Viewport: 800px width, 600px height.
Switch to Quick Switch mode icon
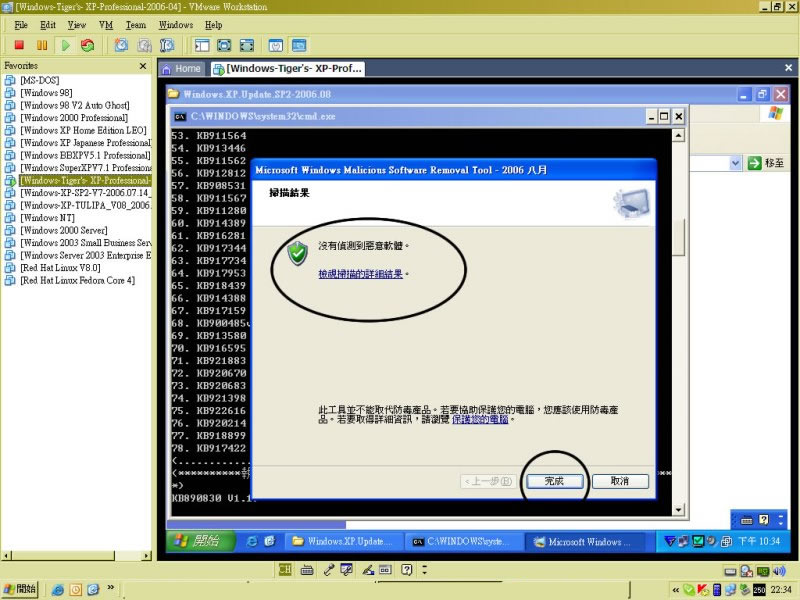224,45
